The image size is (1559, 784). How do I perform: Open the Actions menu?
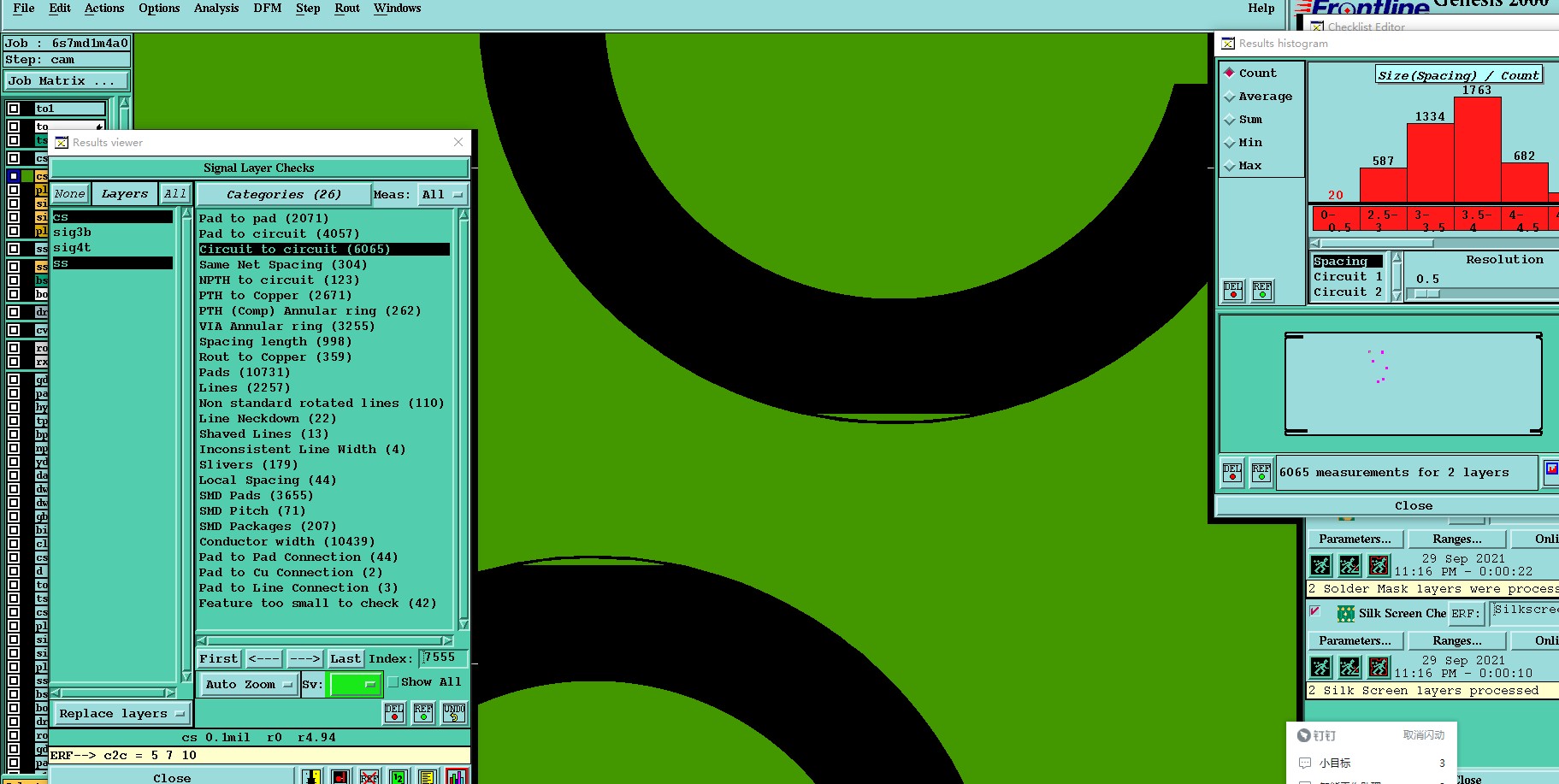[x=104, y=8]
